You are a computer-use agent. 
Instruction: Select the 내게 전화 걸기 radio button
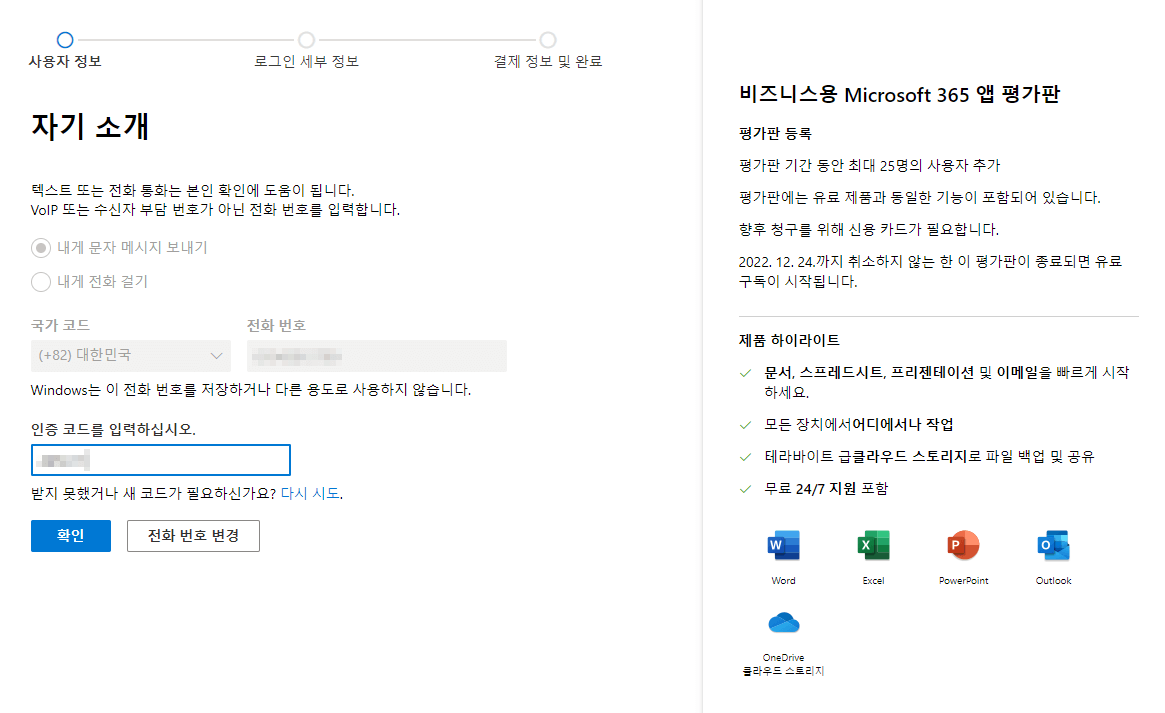(x=41, y=282)
